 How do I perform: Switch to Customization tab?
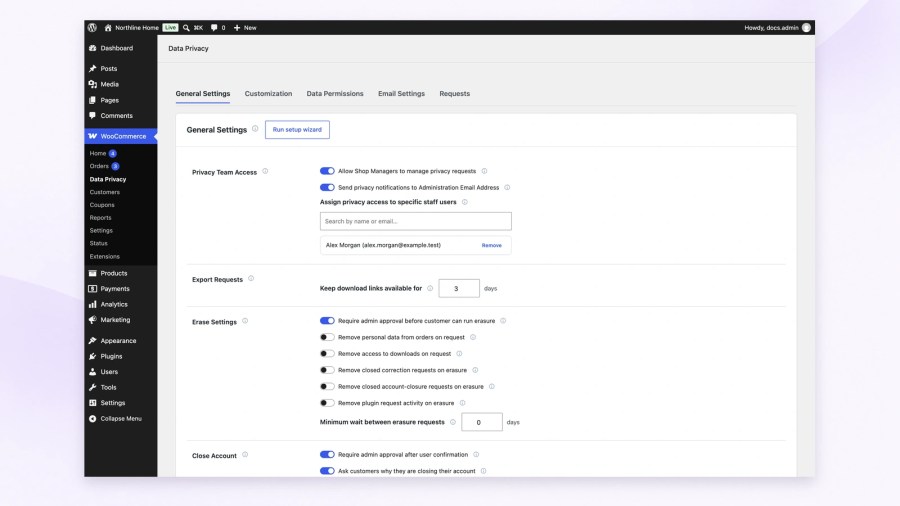coord(268,94)
